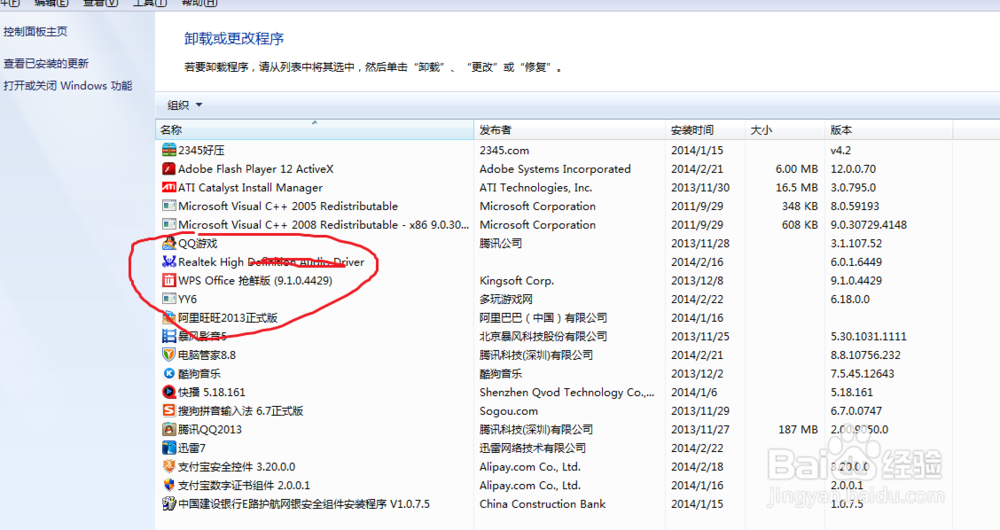Click the 搜狗拼音输入法 orange S icon

coord(168,410)
